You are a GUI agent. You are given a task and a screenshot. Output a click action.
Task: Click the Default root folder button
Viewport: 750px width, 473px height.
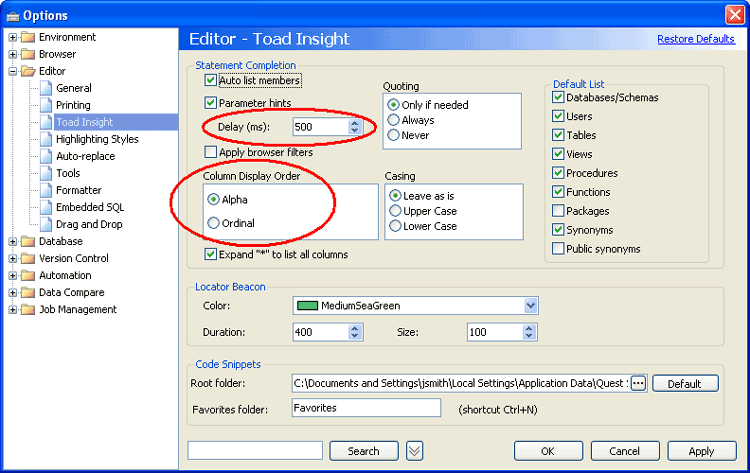click(685, 384)
